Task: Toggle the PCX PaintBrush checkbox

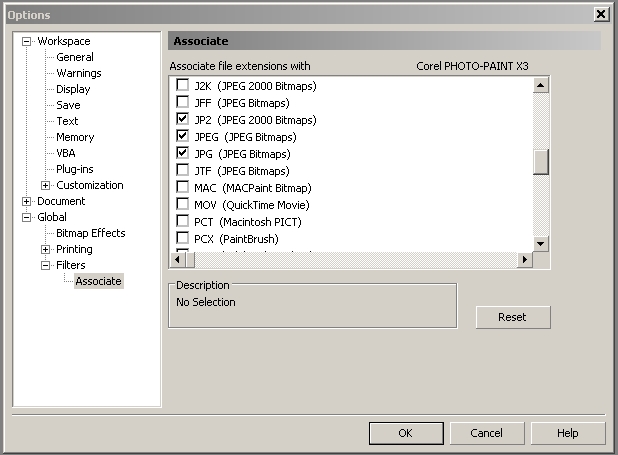Action: (x=183, y=238)
